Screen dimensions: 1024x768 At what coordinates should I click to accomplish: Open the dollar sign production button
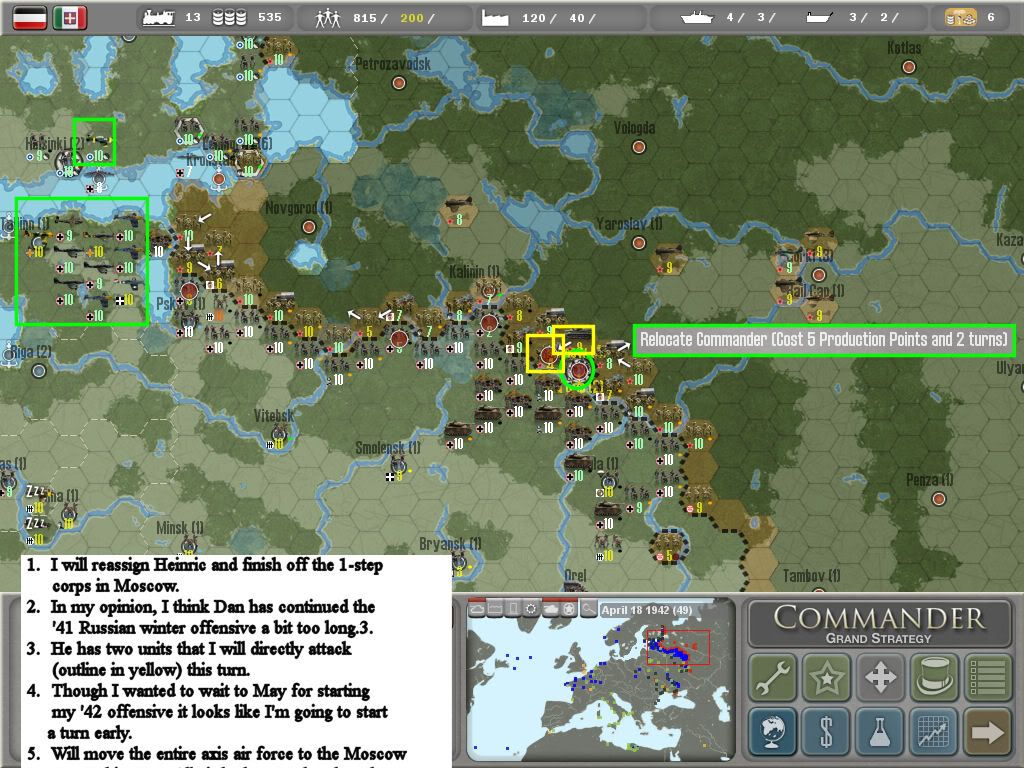click(826, 733)
